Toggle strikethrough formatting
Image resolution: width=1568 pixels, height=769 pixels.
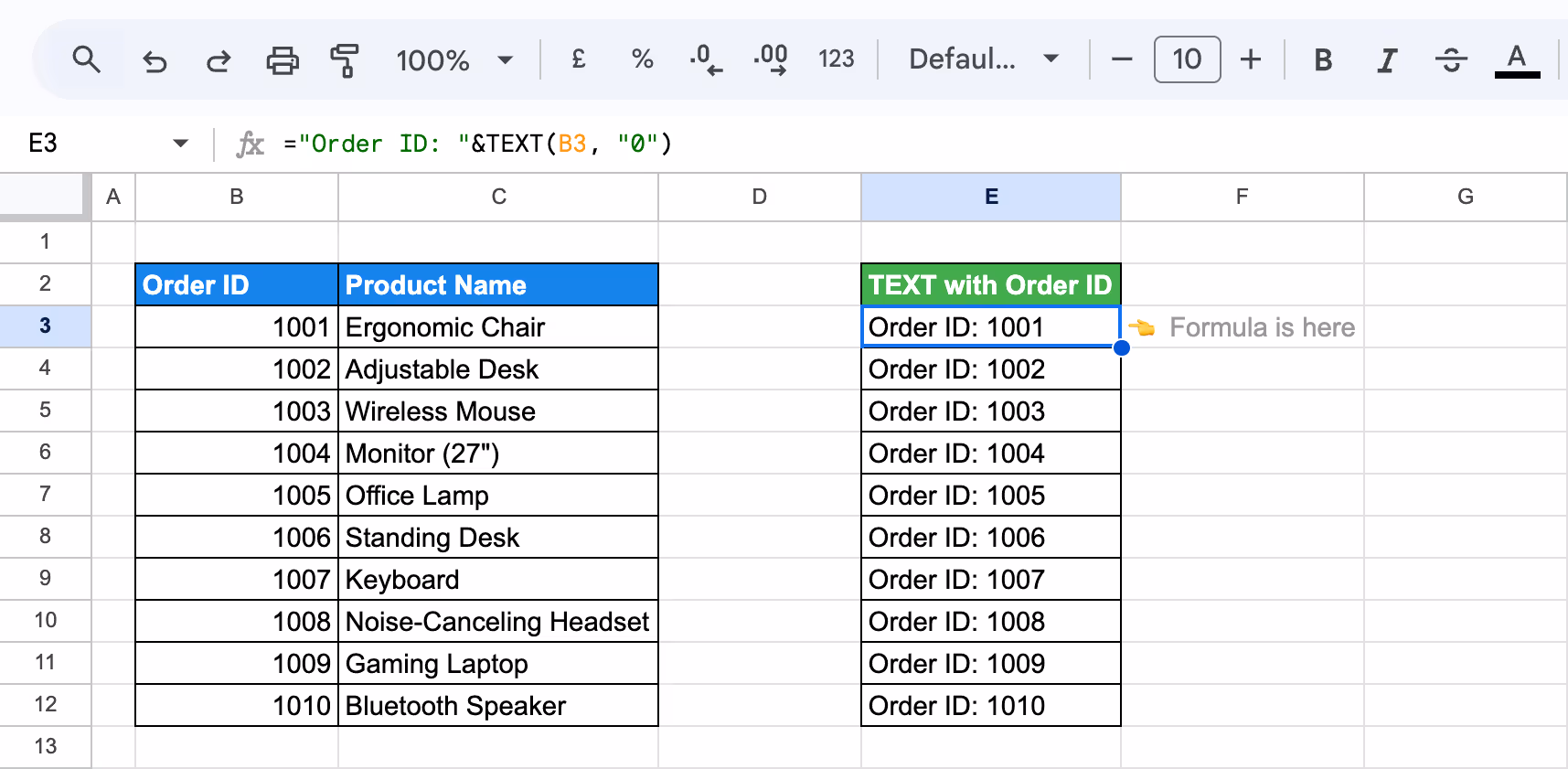click(x=1451, y=60)
